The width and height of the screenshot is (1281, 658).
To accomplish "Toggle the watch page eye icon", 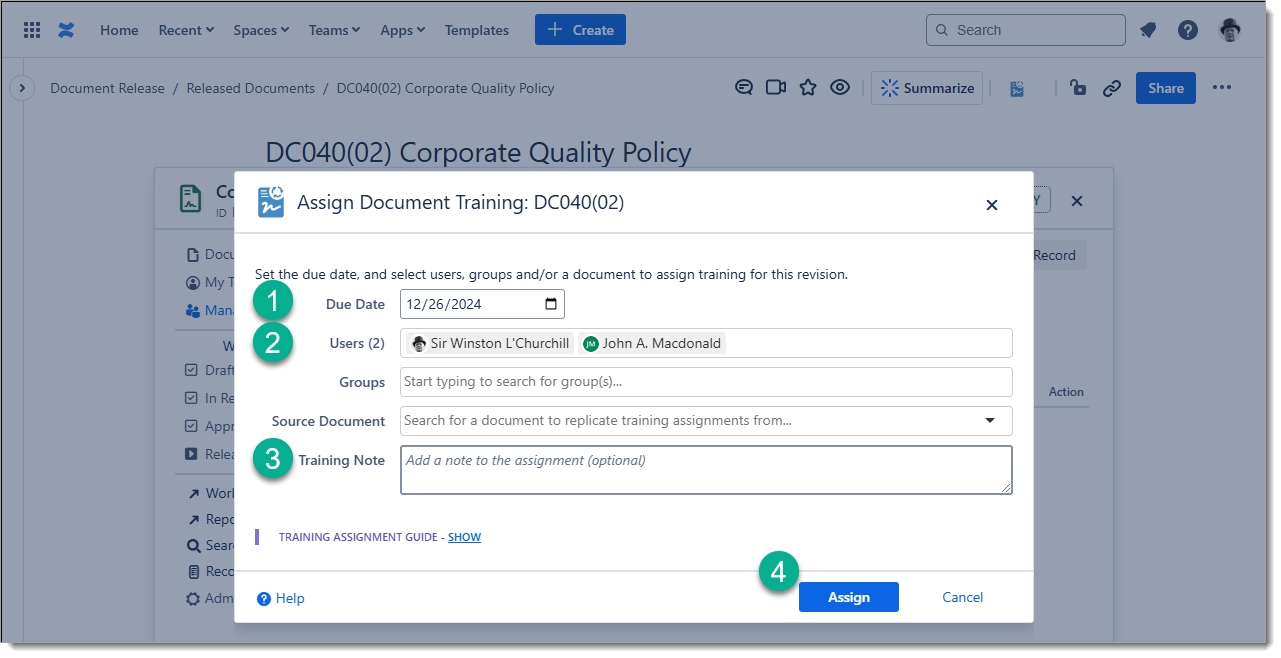I will click(x=840, y=88).
